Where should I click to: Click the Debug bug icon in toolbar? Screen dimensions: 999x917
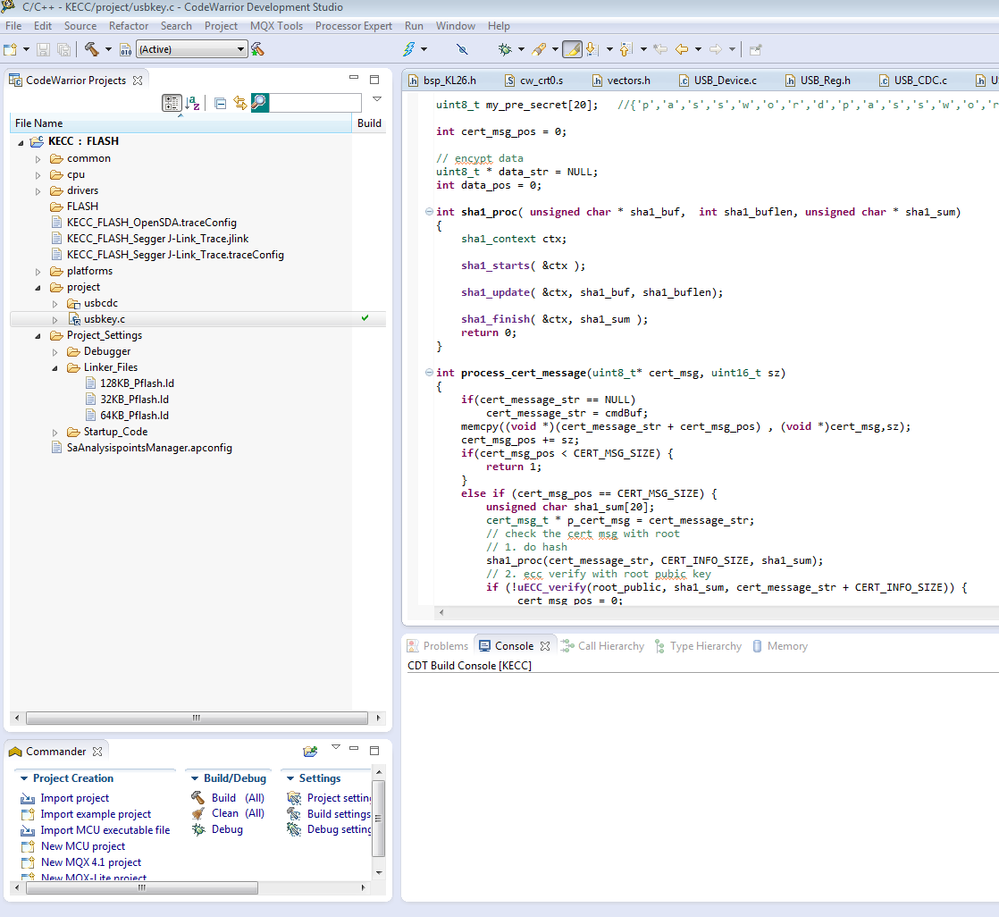pyautogui.click(x=505, y=49)
